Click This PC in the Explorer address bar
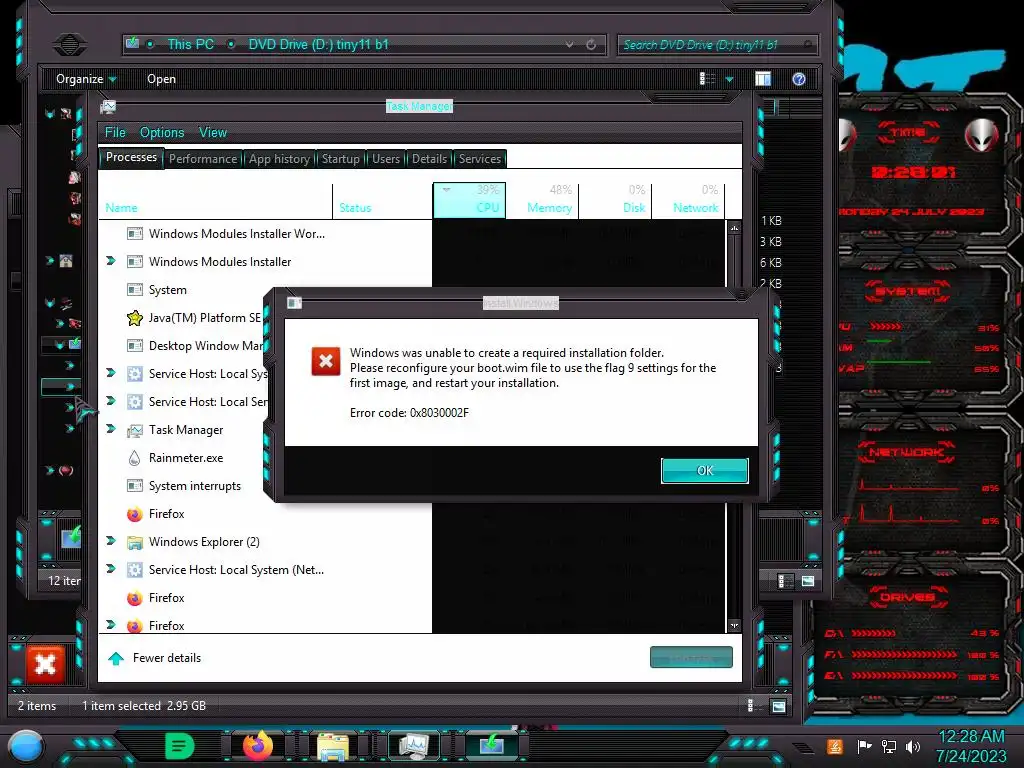The image size is (1024, 768). pos(190,44)
